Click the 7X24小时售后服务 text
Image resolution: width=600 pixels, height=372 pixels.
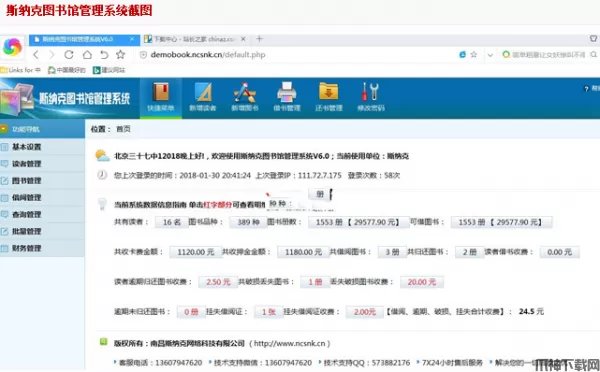click(452, 362)
